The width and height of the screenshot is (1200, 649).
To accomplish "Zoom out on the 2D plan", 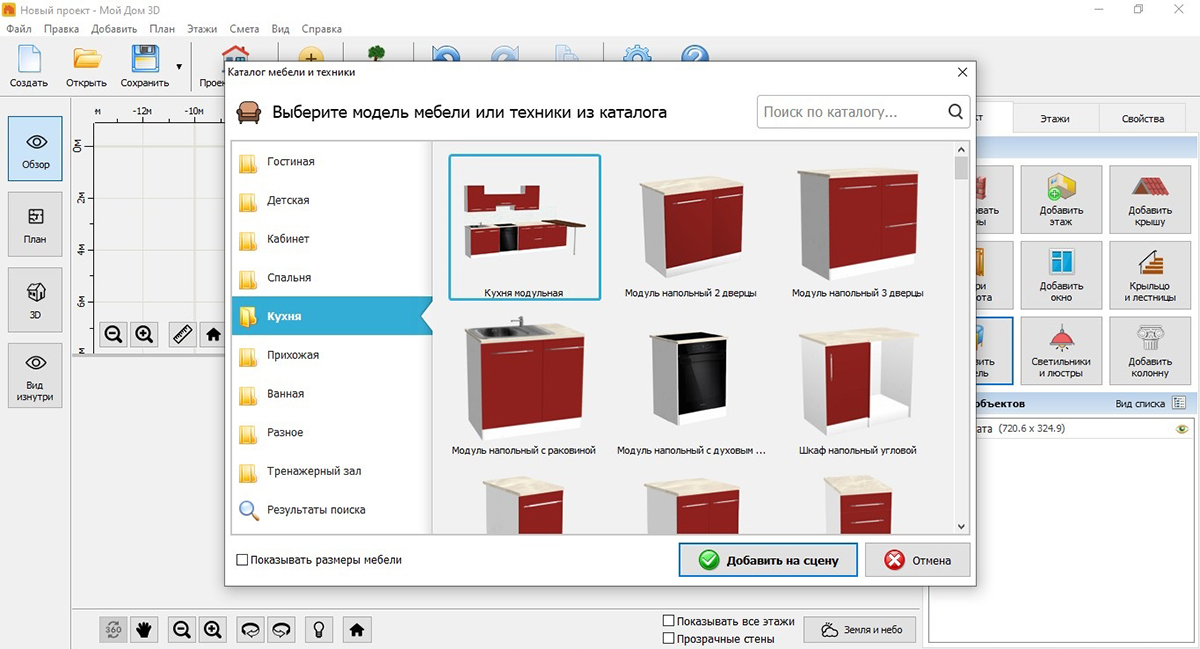I will pyautogui.click(x=113, y=334).
